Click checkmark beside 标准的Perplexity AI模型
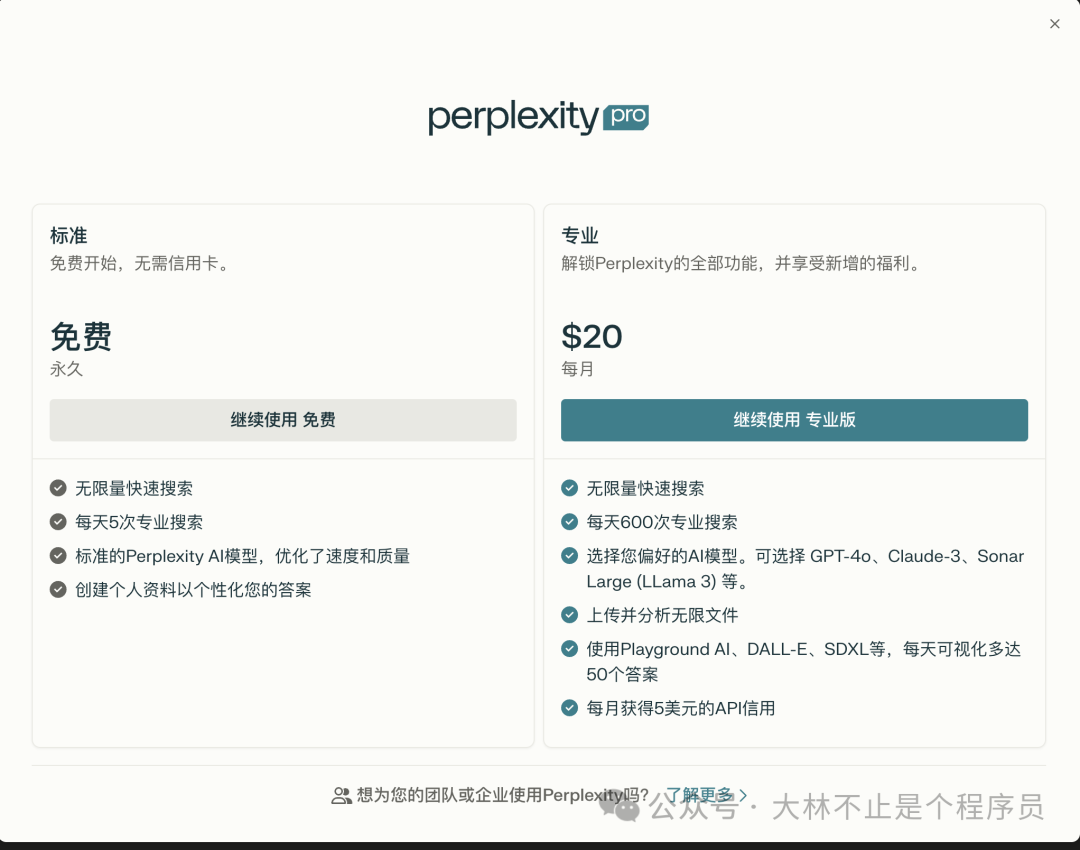The height and width of the screenshot is (850, 1080). pyautogui.click(x=58, y=556)
